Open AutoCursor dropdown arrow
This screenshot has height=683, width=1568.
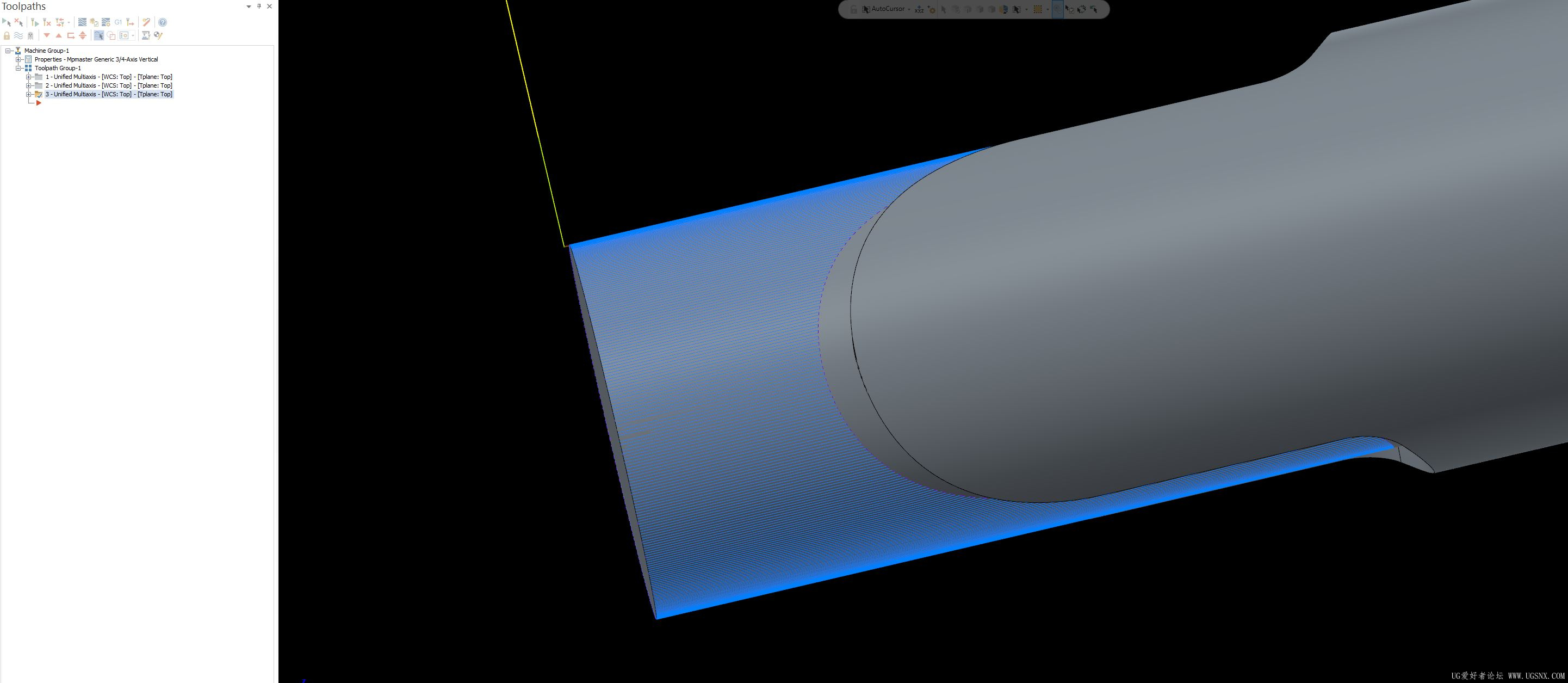point(909,9)
